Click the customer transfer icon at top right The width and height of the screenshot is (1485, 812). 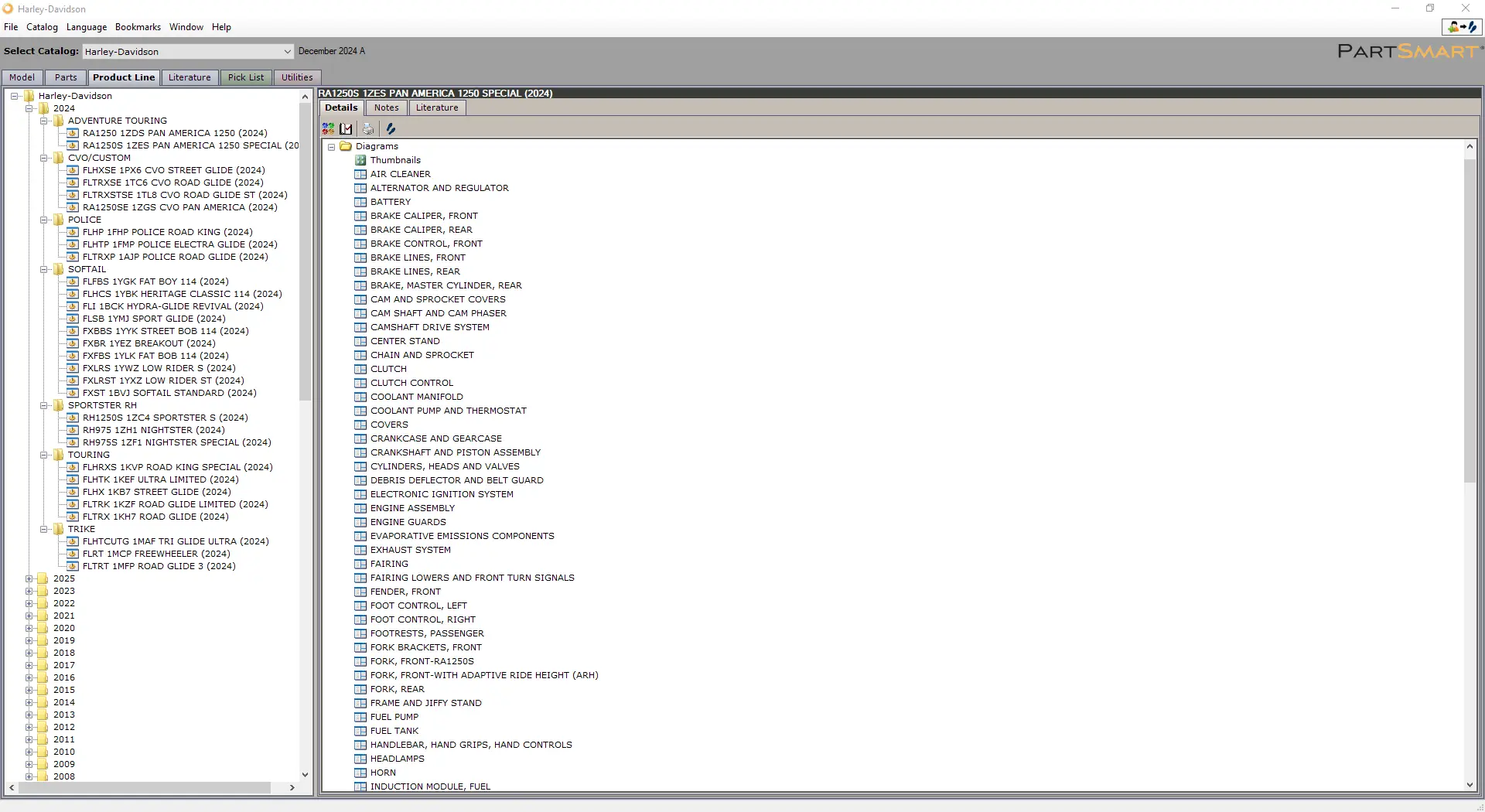1462,27
